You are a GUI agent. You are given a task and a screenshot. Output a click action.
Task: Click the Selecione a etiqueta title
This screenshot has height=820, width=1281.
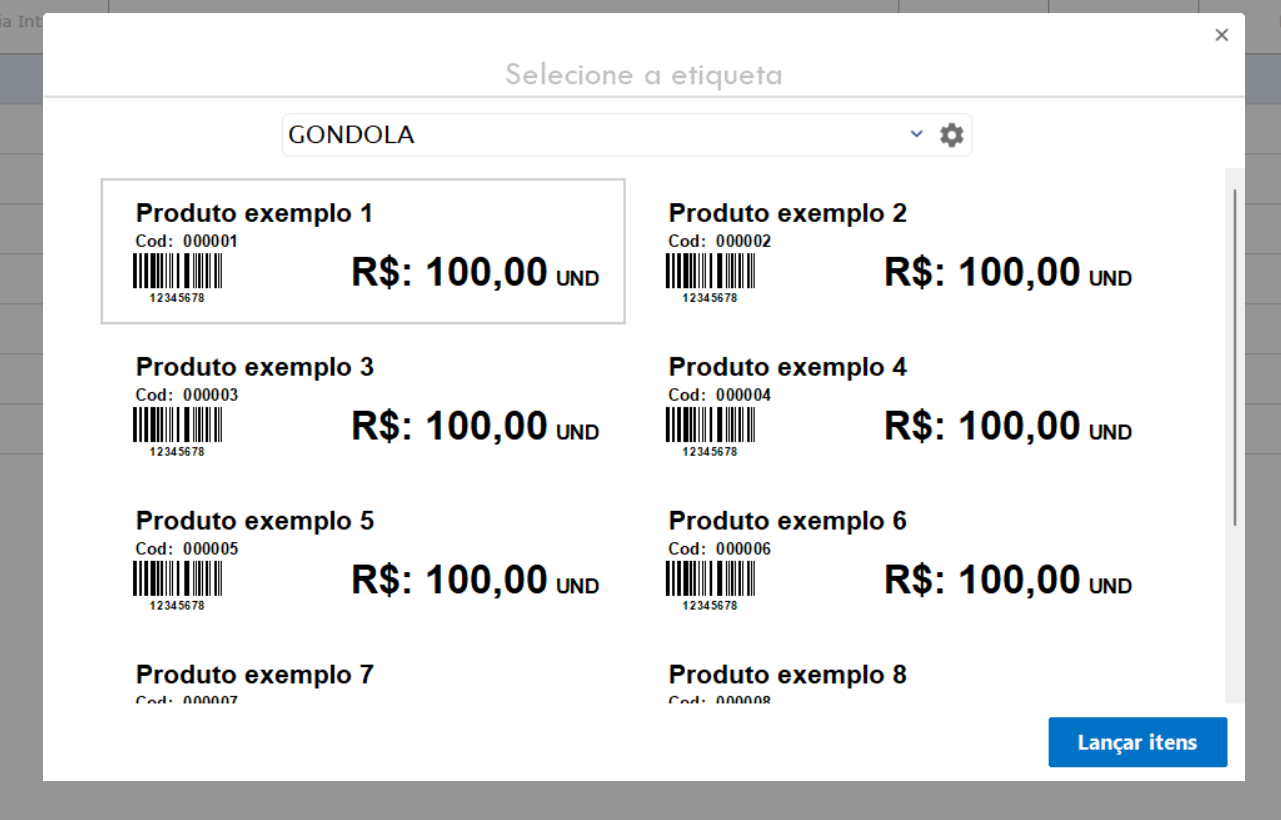pyautogui.click(x=643, y=75)
